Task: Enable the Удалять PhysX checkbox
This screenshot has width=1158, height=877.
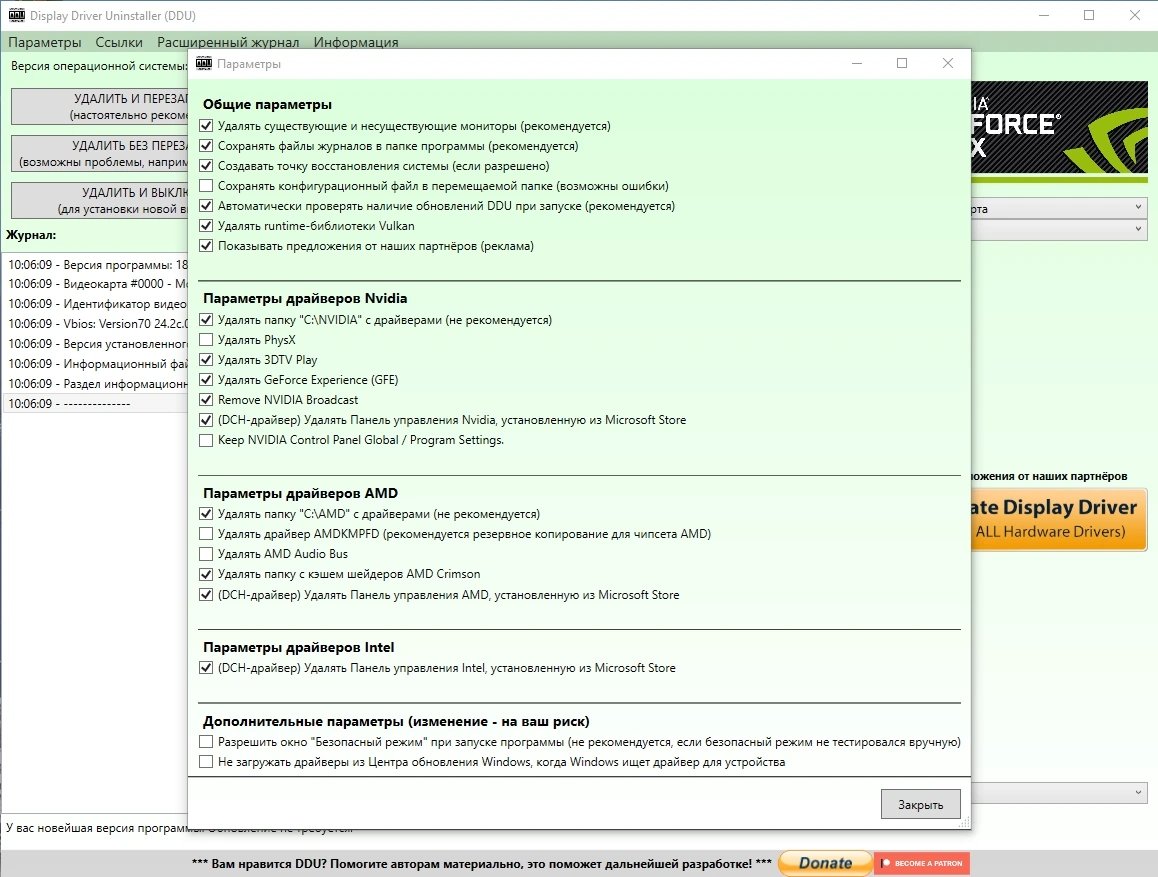Action: point(206,340)
